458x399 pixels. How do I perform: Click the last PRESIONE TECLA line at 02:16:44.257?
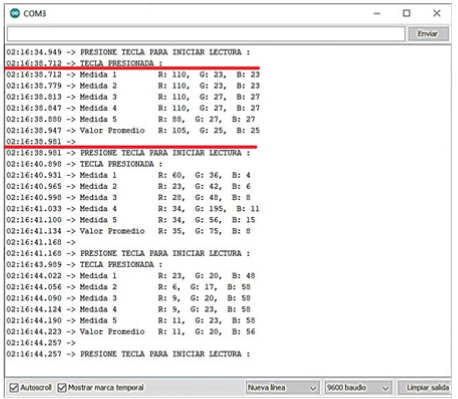point(128,354)
